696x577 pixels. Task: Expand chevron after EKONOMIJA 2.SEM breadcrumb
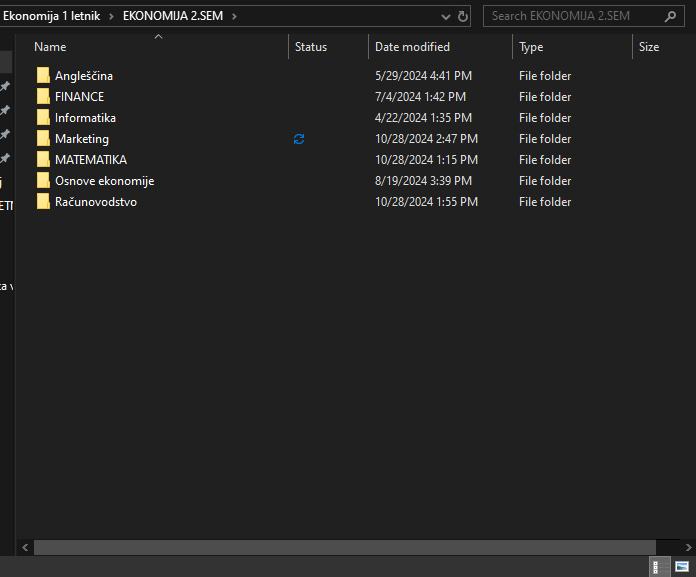point(234,16)
